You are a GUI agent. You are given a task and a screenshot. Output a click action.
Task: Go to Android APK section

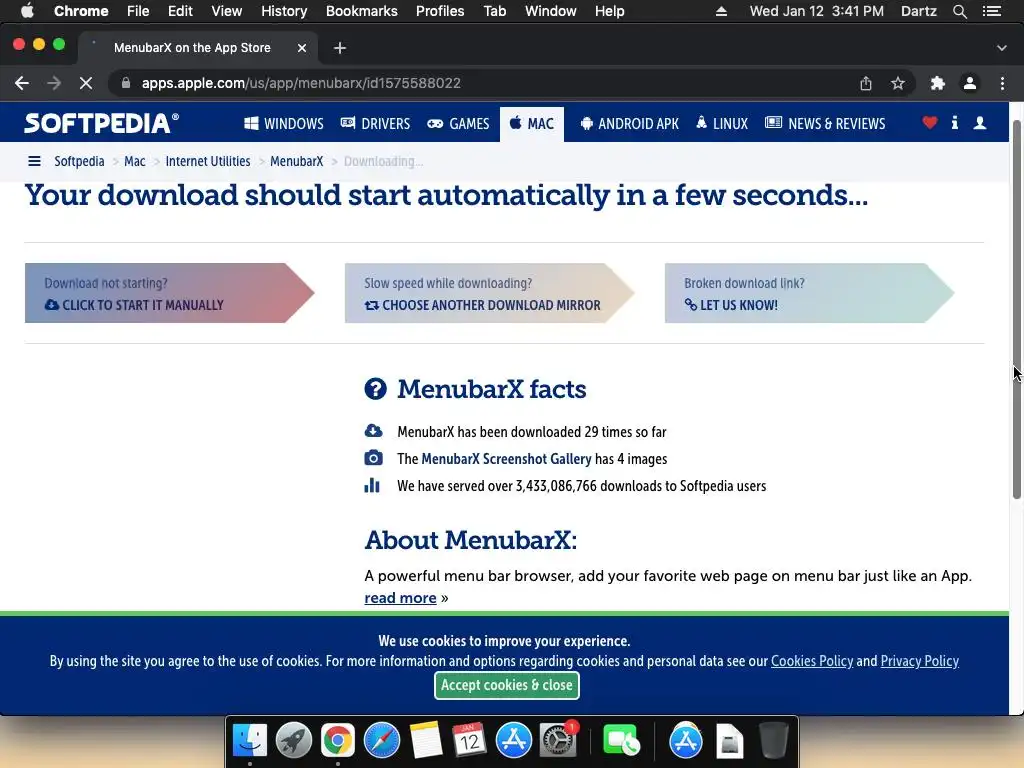click(630, 123)
